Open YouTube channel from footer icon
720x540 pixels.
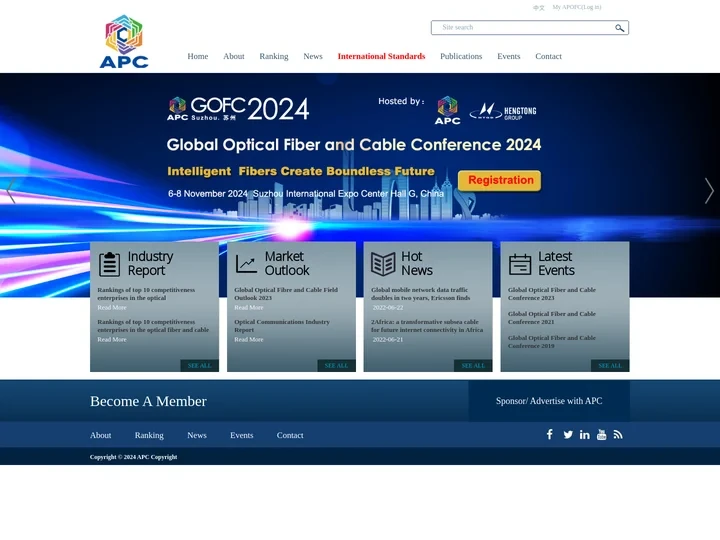602,434
